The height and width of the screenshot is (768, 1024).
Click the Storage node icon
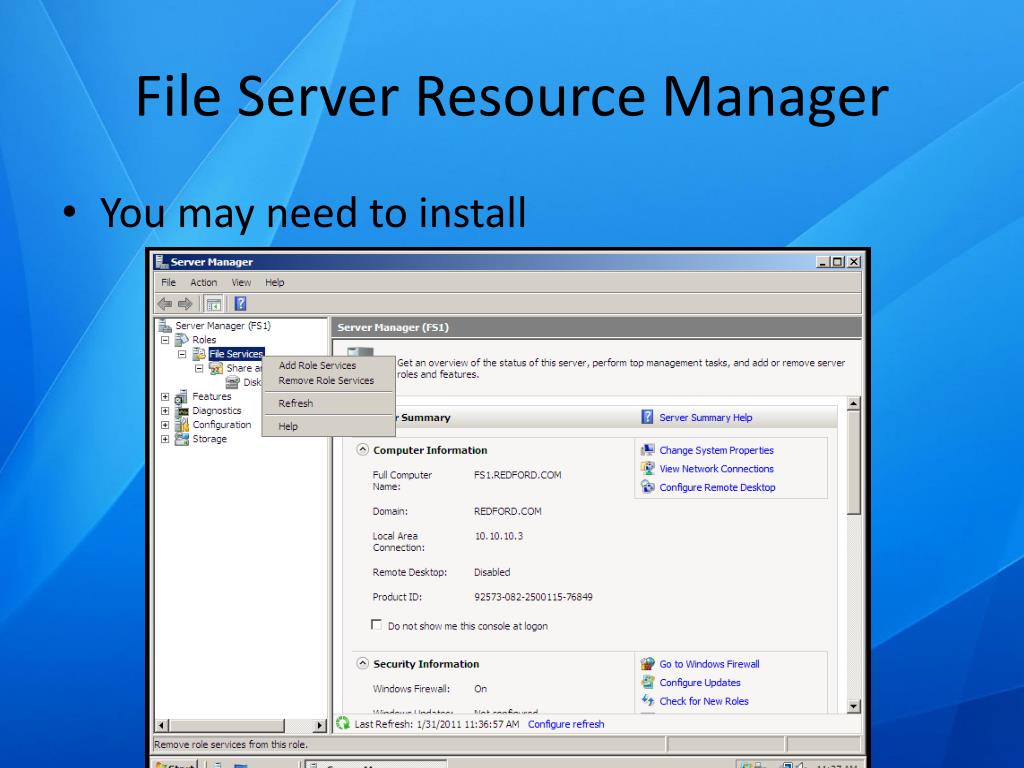(x=182, y=439)
